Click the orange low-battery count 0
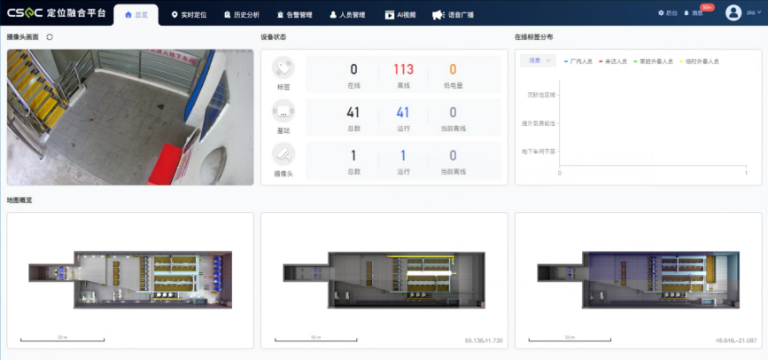The width and height of the screenshot is (768, 360). coord(453,70)
